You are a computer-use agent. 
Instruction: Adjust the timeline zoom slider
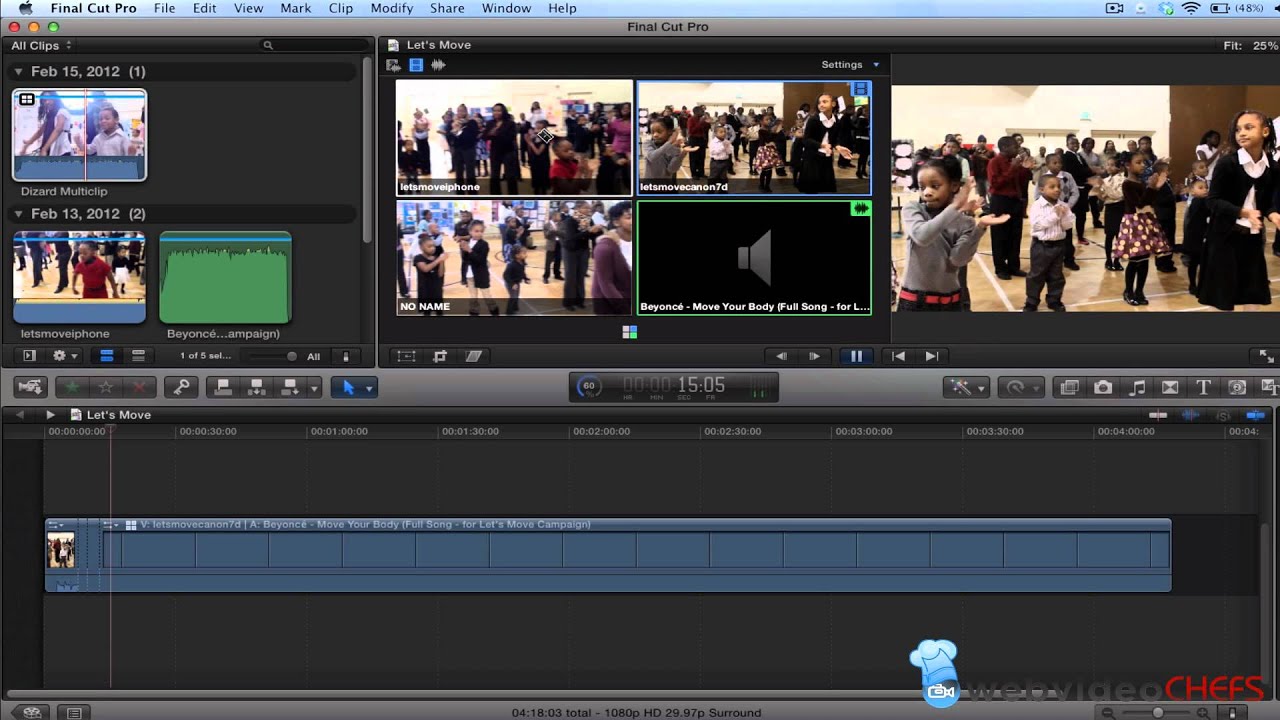click(x=1160, y=712)
